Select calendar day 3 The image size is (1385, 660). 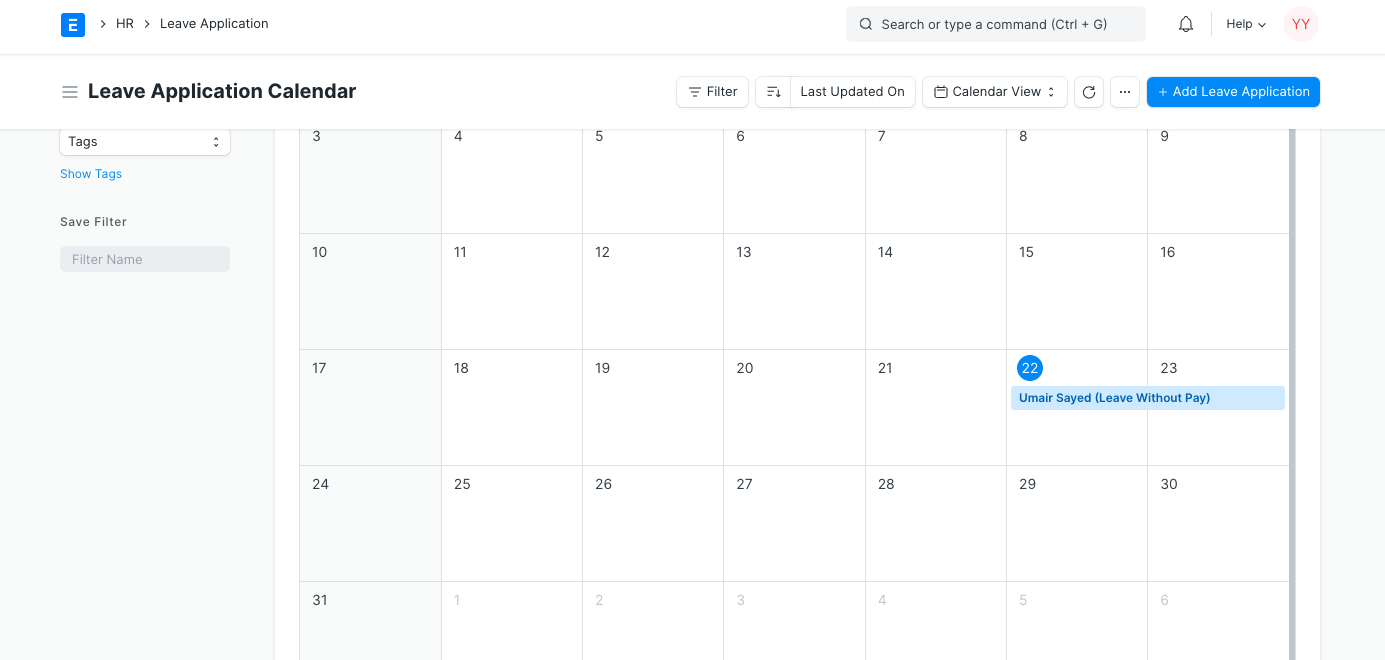(x=316, y=136)
